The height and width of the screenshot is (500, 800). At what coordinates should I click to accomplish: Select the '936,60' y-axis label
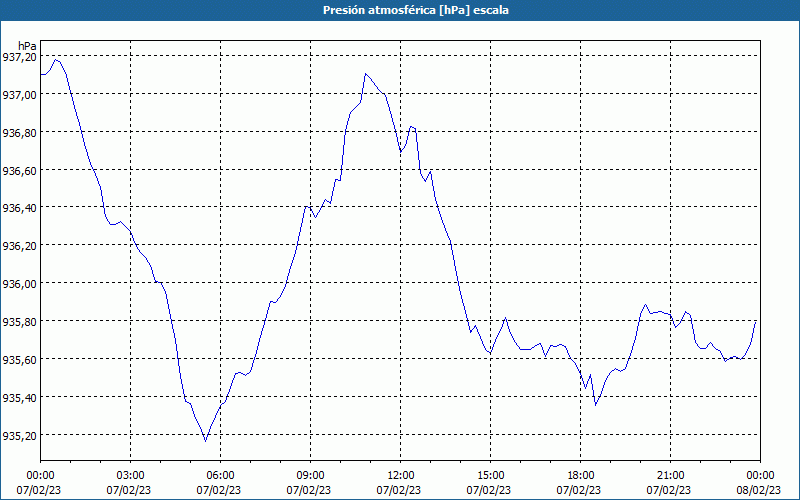(19, 170)
